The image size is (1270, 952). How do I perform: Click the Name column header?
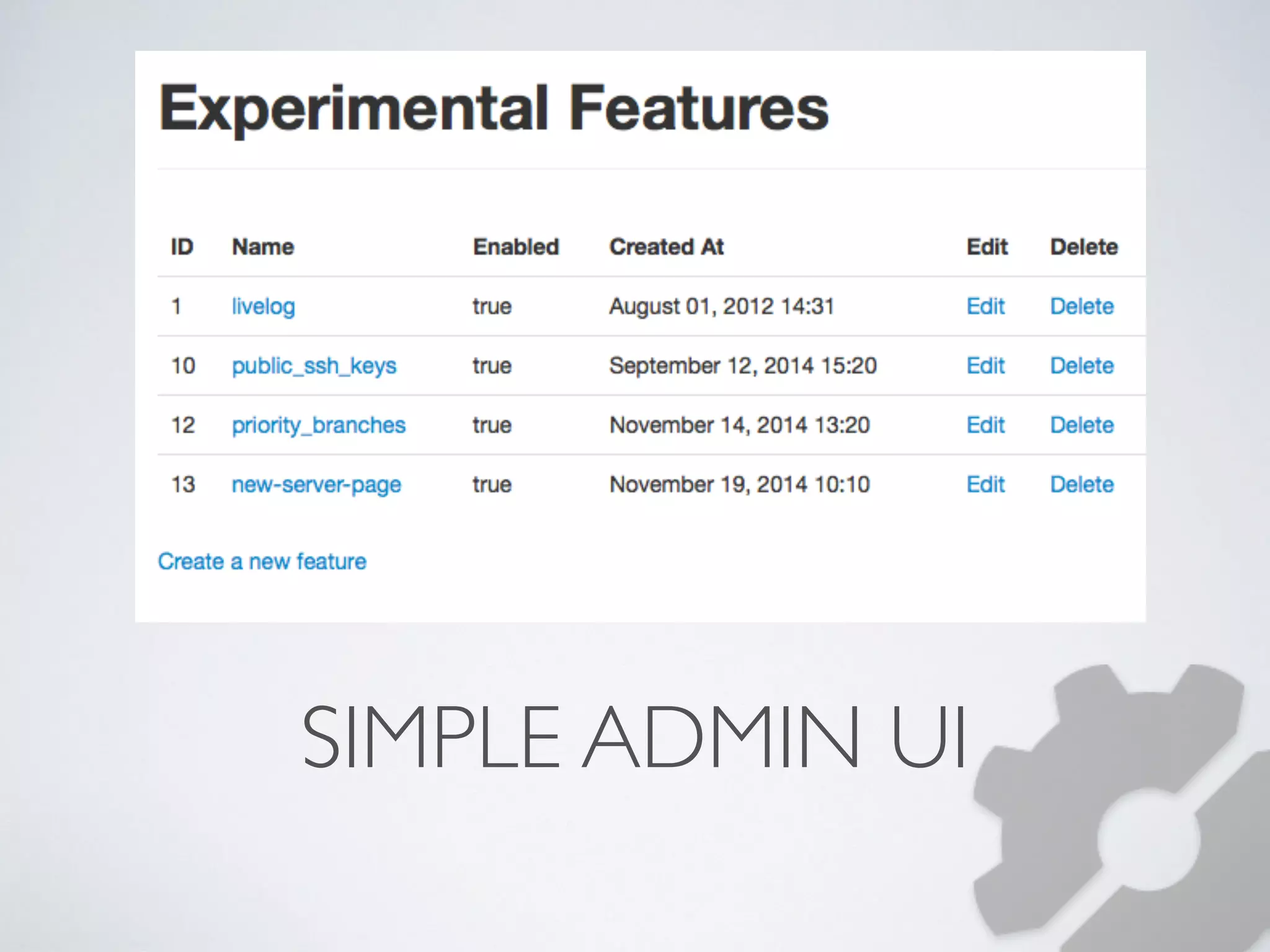coord(263,247)
